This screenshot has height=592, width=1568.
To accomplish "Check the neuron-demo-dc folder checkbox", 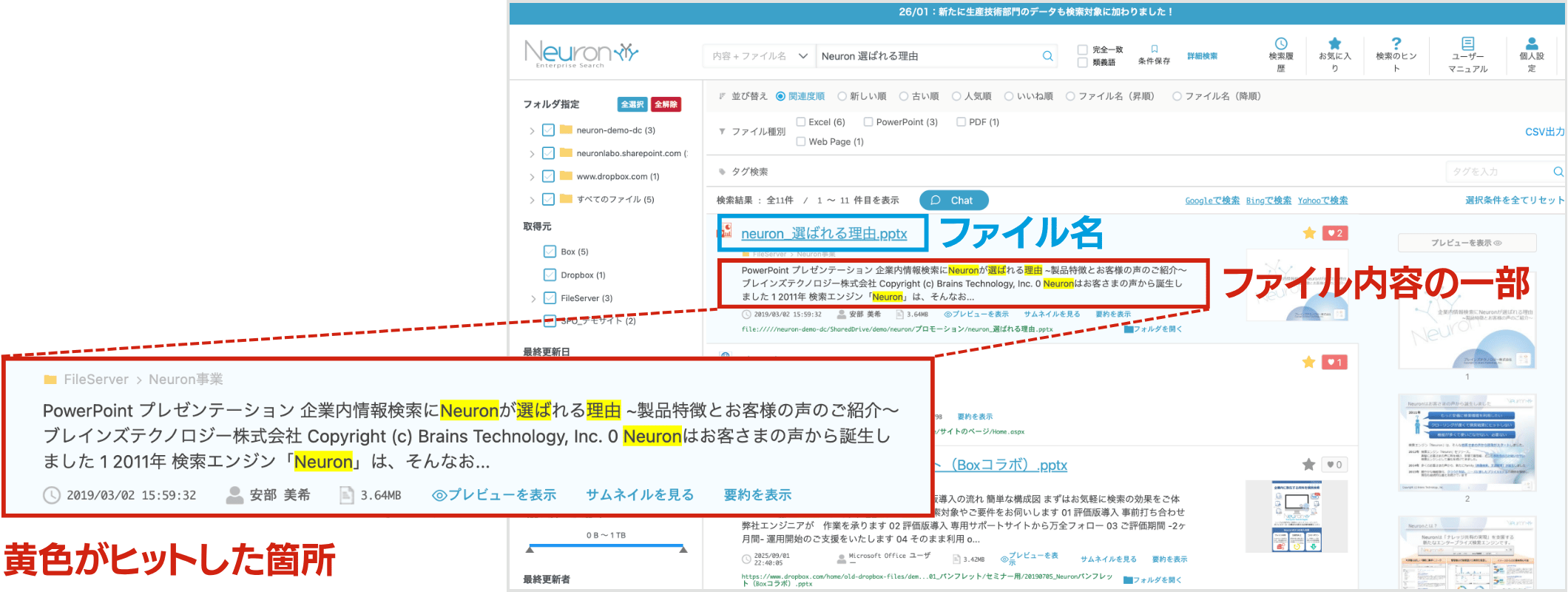I will click(548, 130).
